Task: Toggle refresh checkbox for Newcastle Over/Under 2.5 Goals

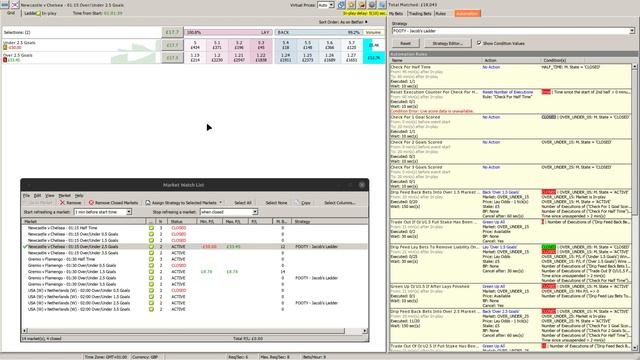Action: [151, 247]
